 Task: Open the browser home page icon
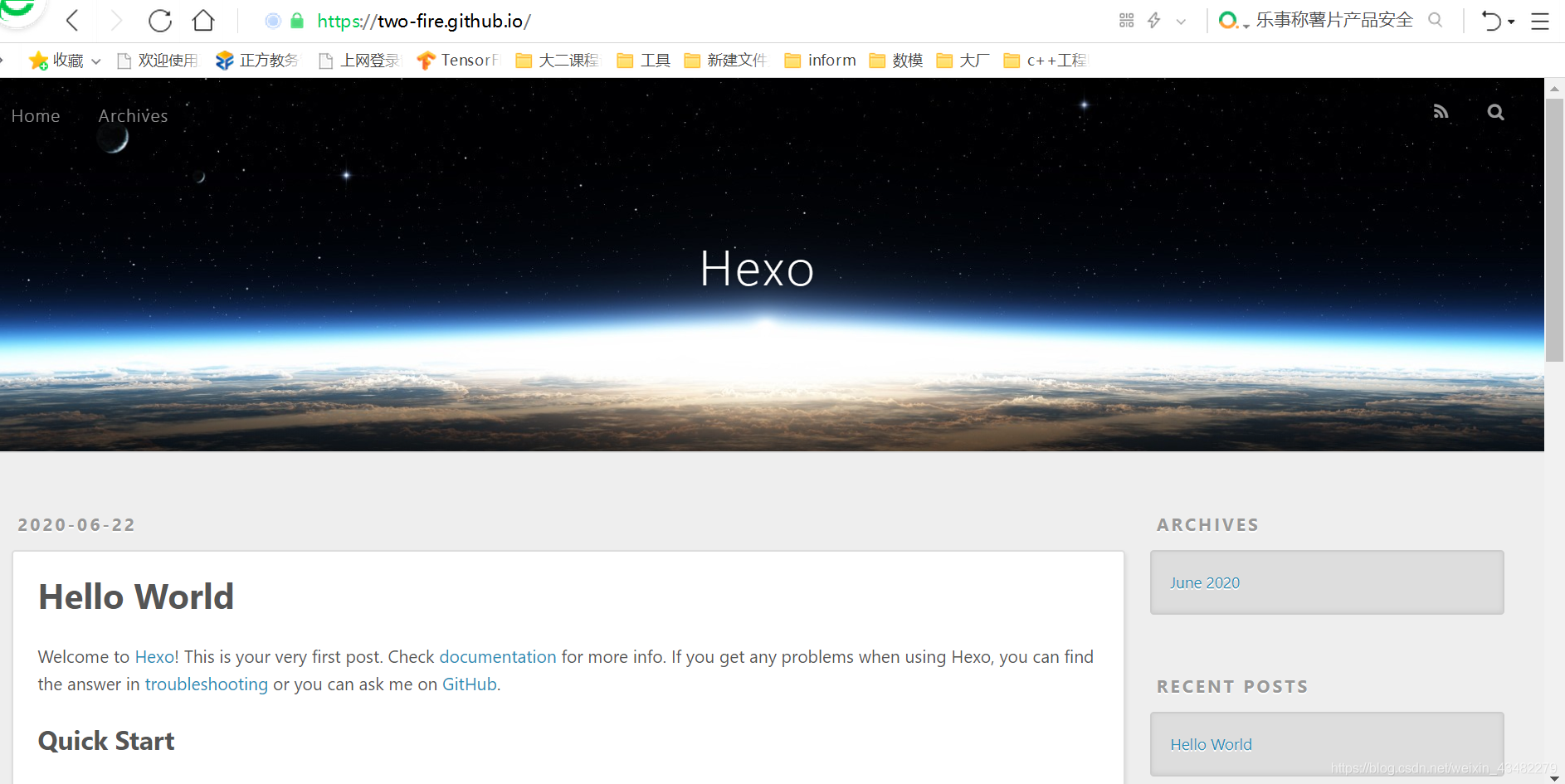click(x=203, y=21)
